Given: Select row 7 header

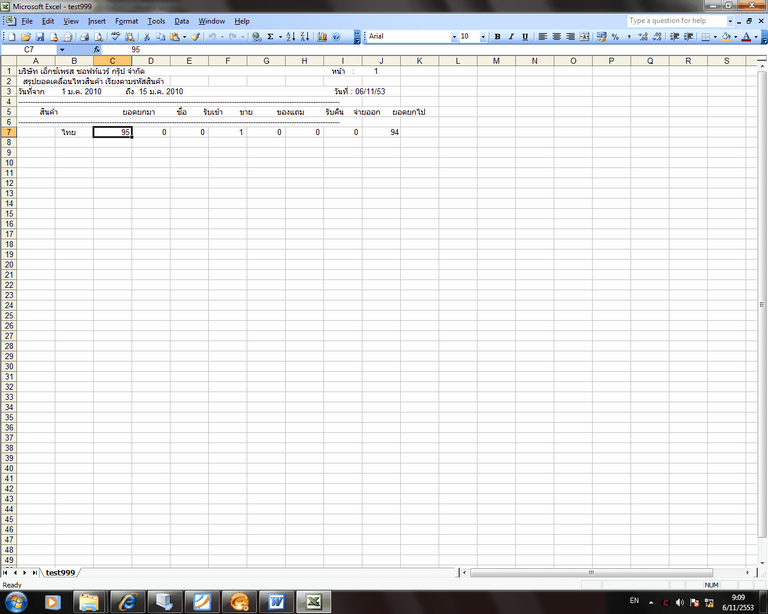Looking at the screenshot, I should click(x=8, y=132).
